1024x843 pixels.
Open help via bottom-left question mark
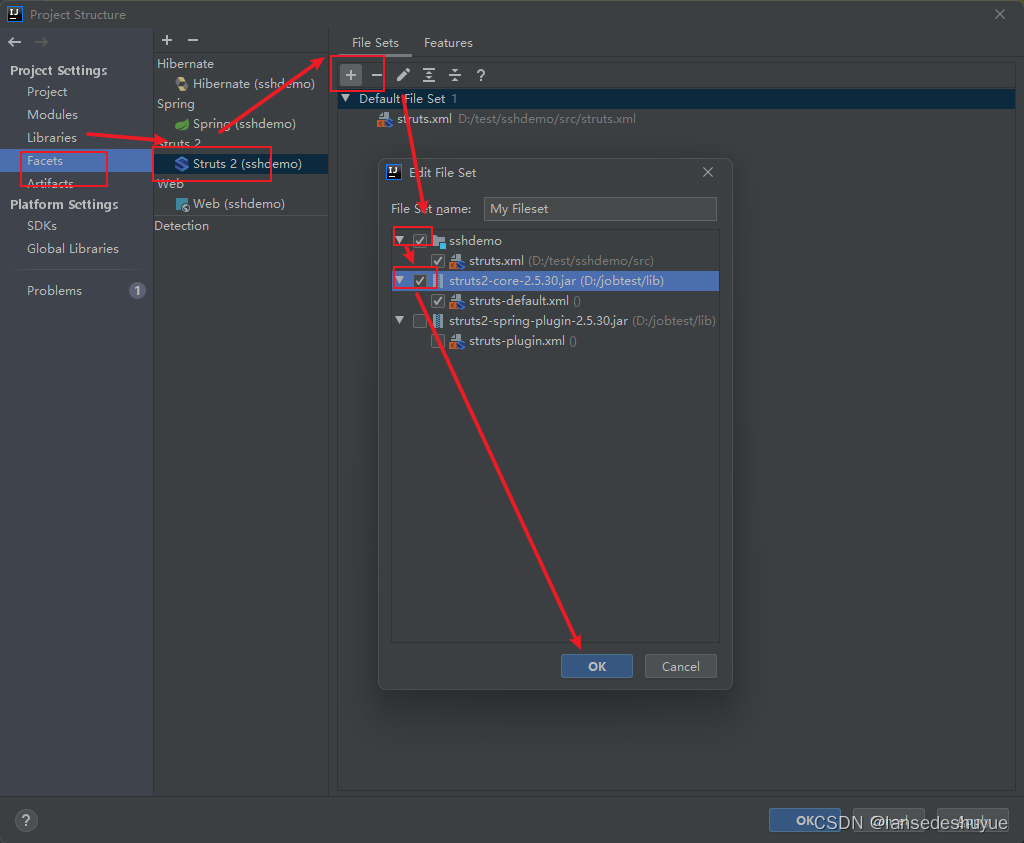click(x=26, y=820)
